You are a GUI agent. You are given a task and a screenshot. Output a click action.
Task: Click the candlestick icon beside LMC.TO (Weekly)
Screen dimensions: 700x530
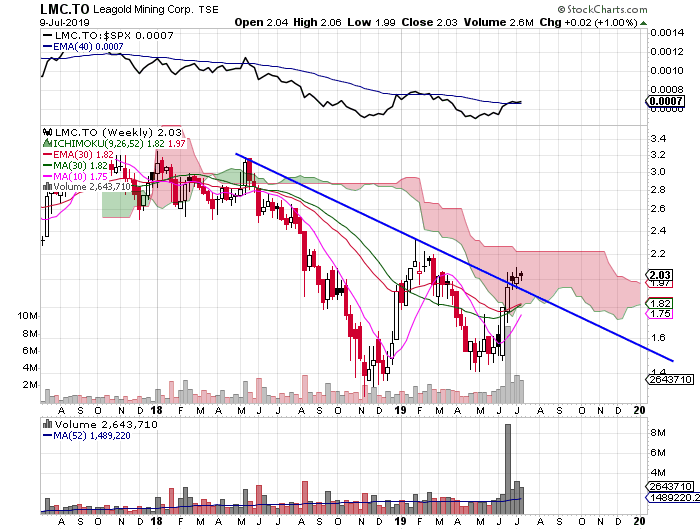[x=47, y=132]
